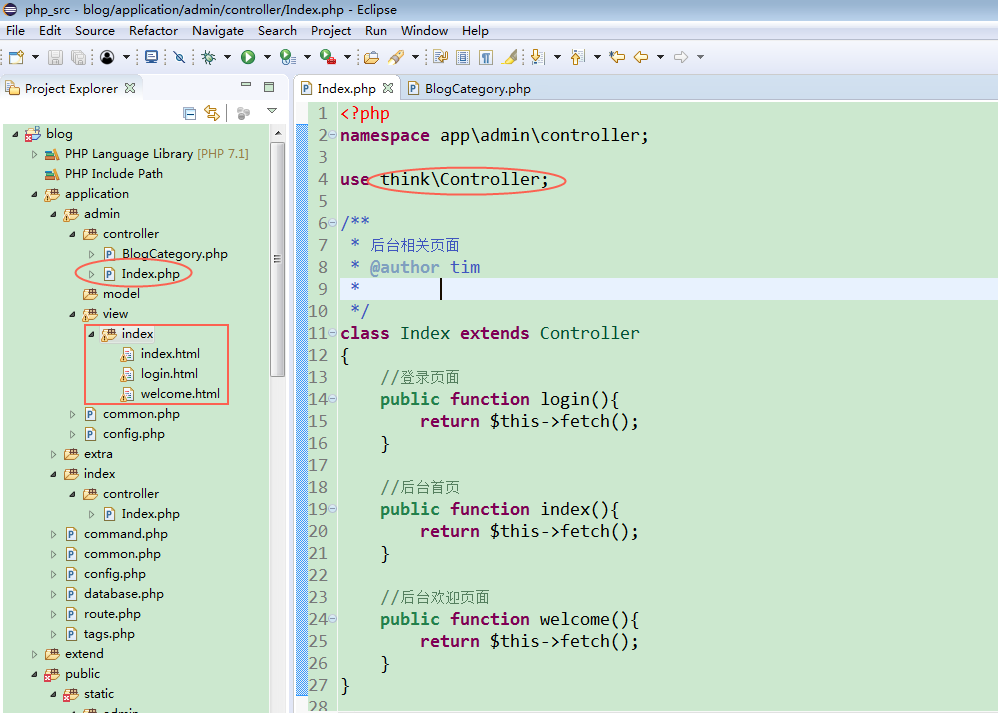
Task: Open the Back history dropdown arrow
Action: [661, 57]
